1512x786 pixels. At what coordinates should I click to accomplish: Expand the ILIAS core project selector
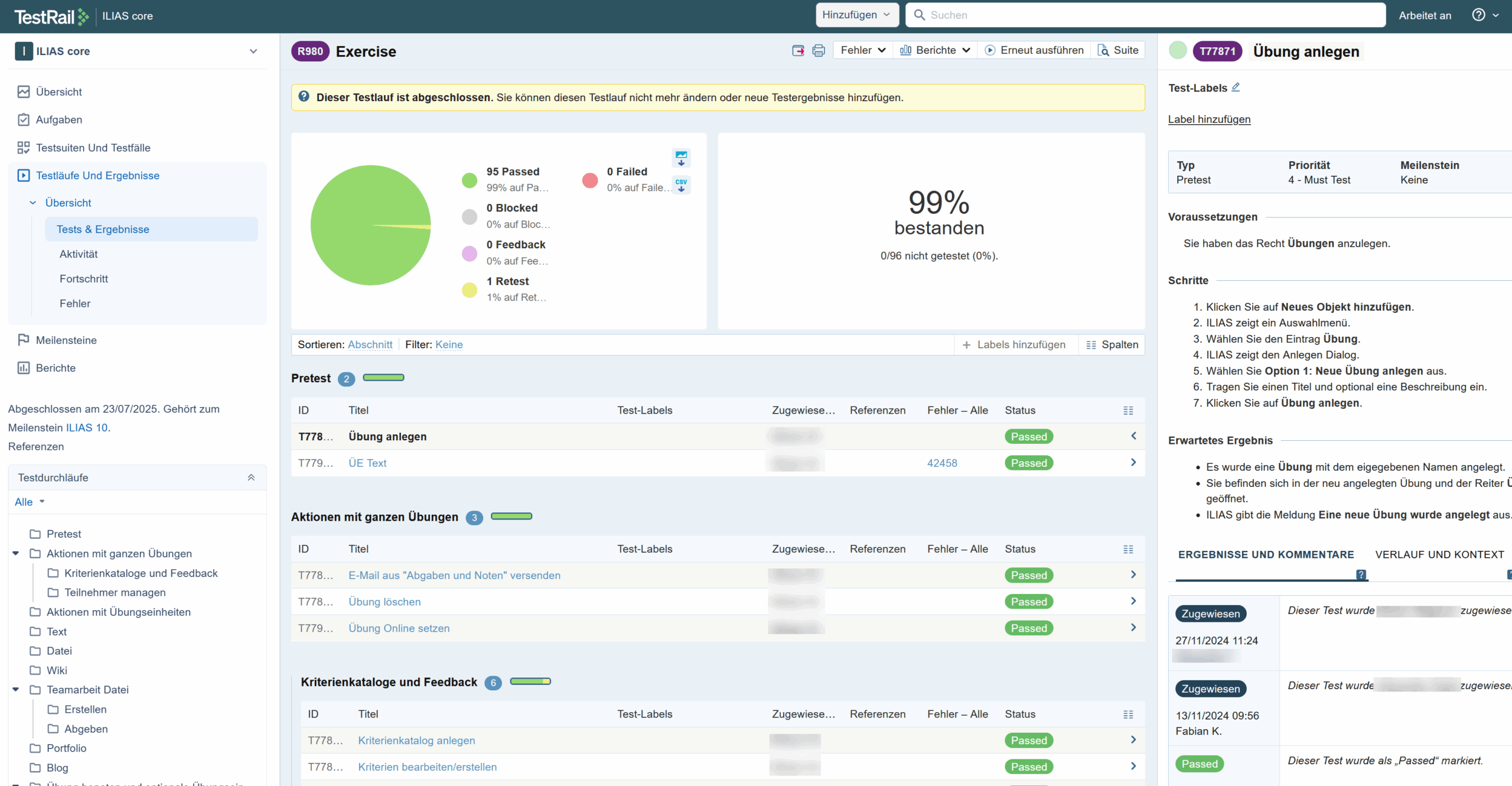pos(253,51)
